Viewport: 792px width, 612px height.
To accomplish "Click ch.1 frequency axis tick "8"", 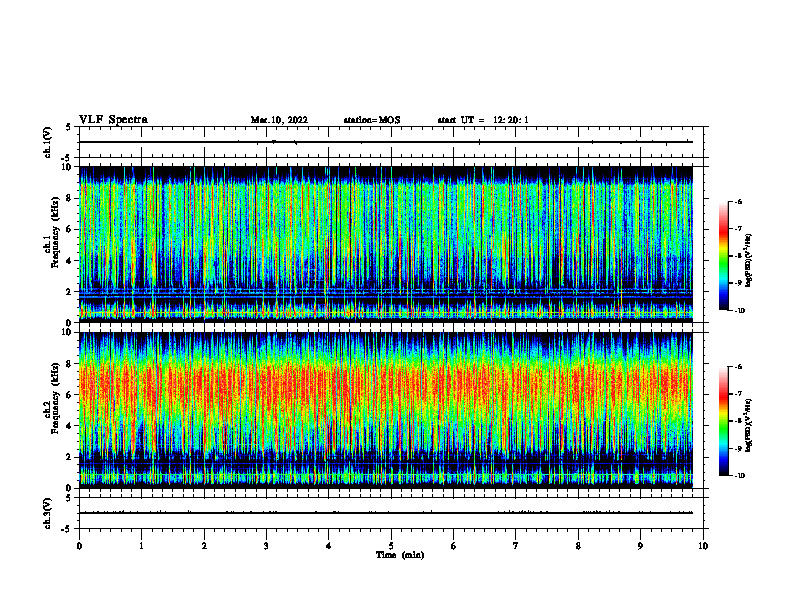I will pyautogui.click(x=69, y=198).
